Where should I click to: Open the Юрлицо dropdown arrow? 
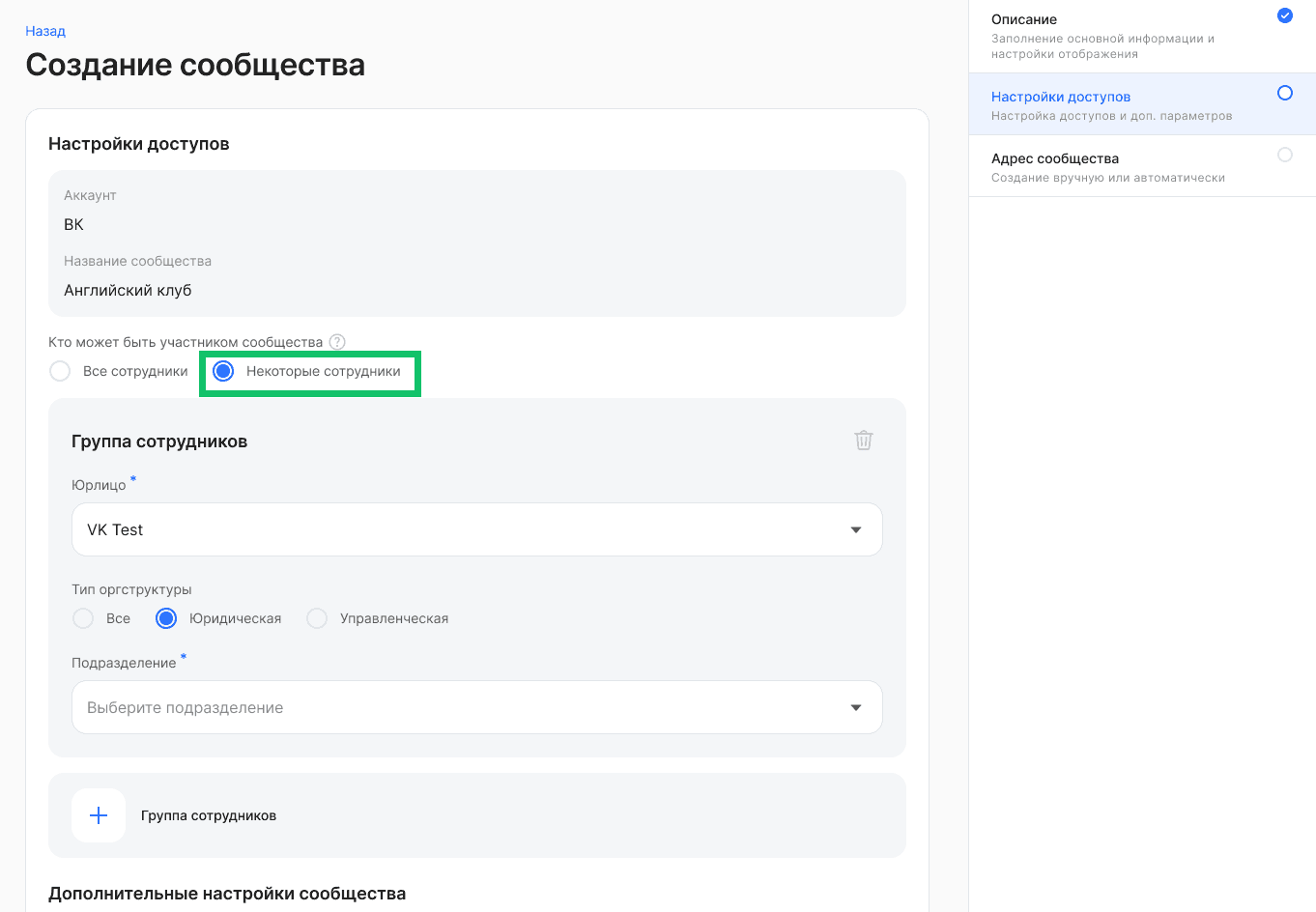coord(855,529)
